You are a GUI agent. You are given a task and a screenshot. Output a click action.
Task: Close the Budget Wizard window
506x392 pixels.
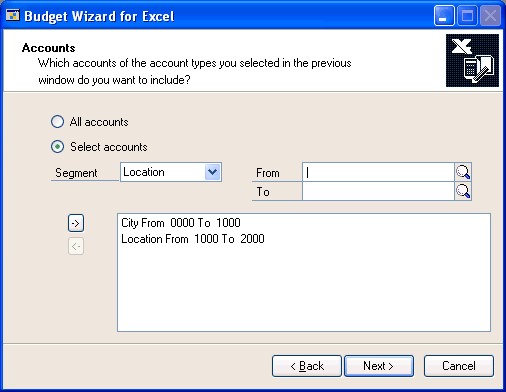pos(490,15)
